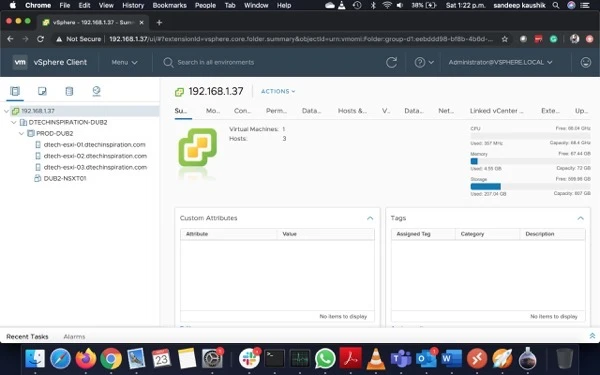This screenshot has width=600, height=375.
Task: Switch to the Hosts & Clusters tab
Action: [x=352, y=111]
